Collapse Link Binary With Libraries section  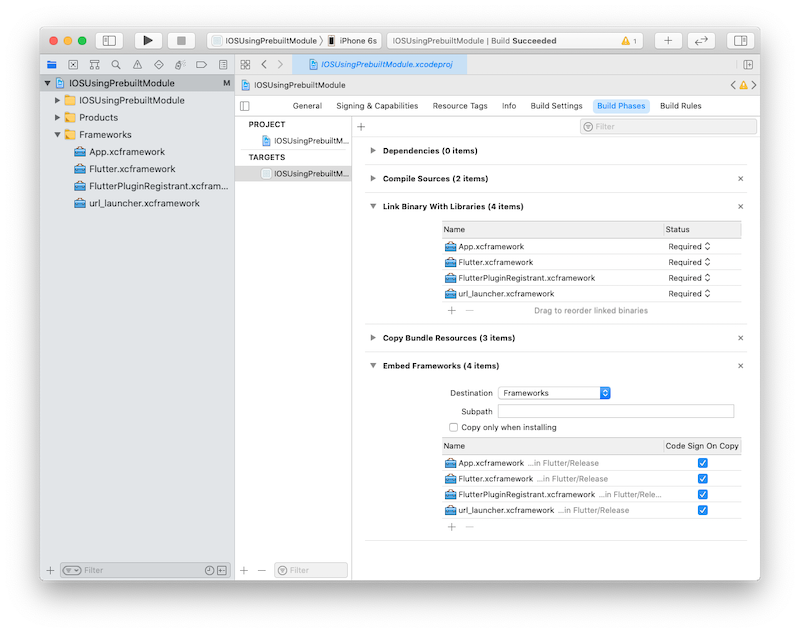[373, 206]
